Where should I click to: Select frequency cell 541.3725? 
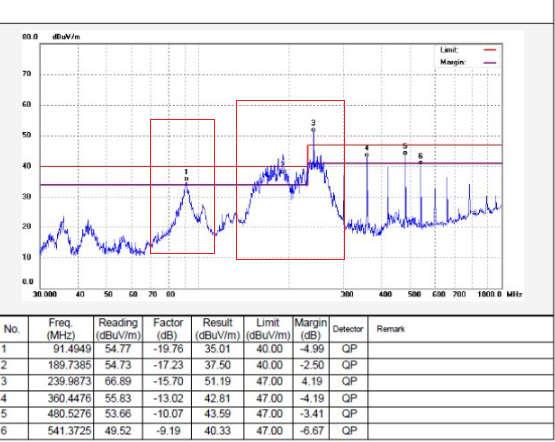(x=69, y=431)
